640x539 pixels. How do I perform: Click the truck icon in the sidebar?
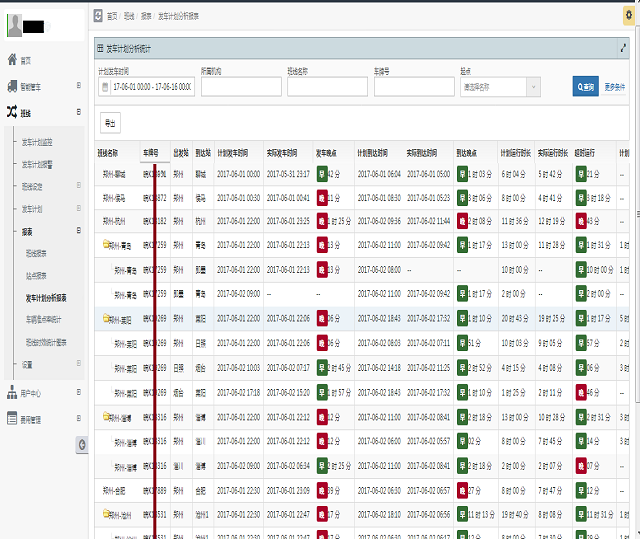click(12, 86)
